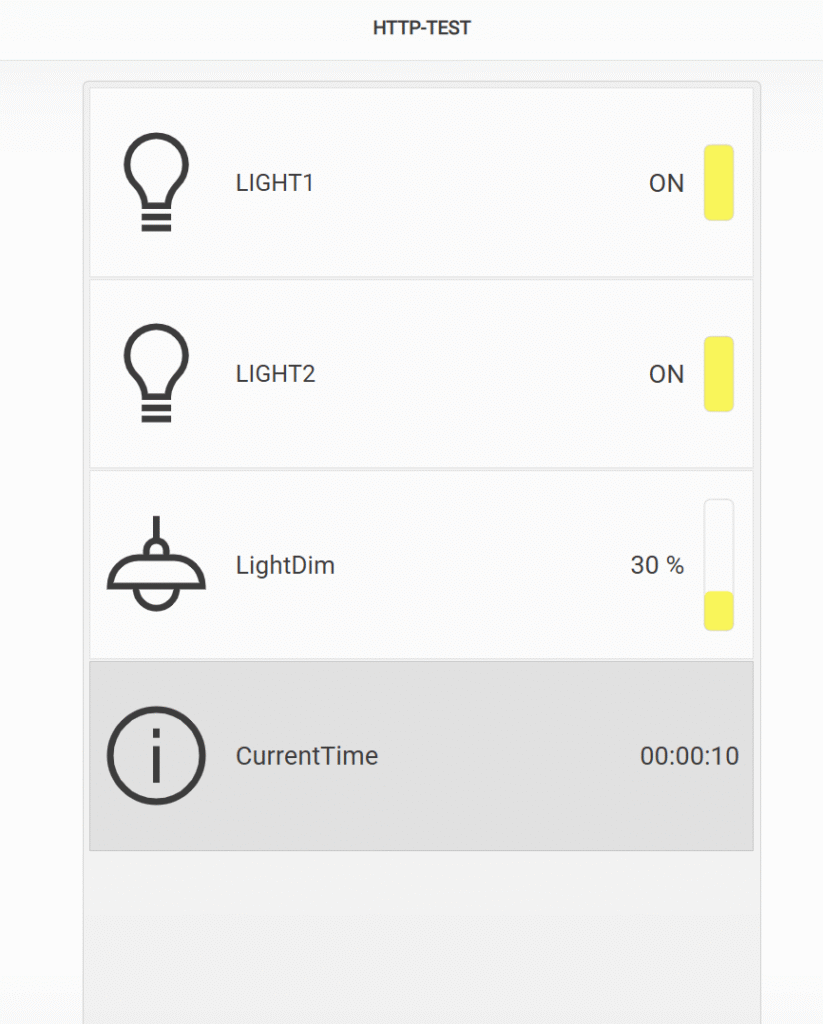Click the LIGHT1 bulb icon

click(x=156, y=182)
